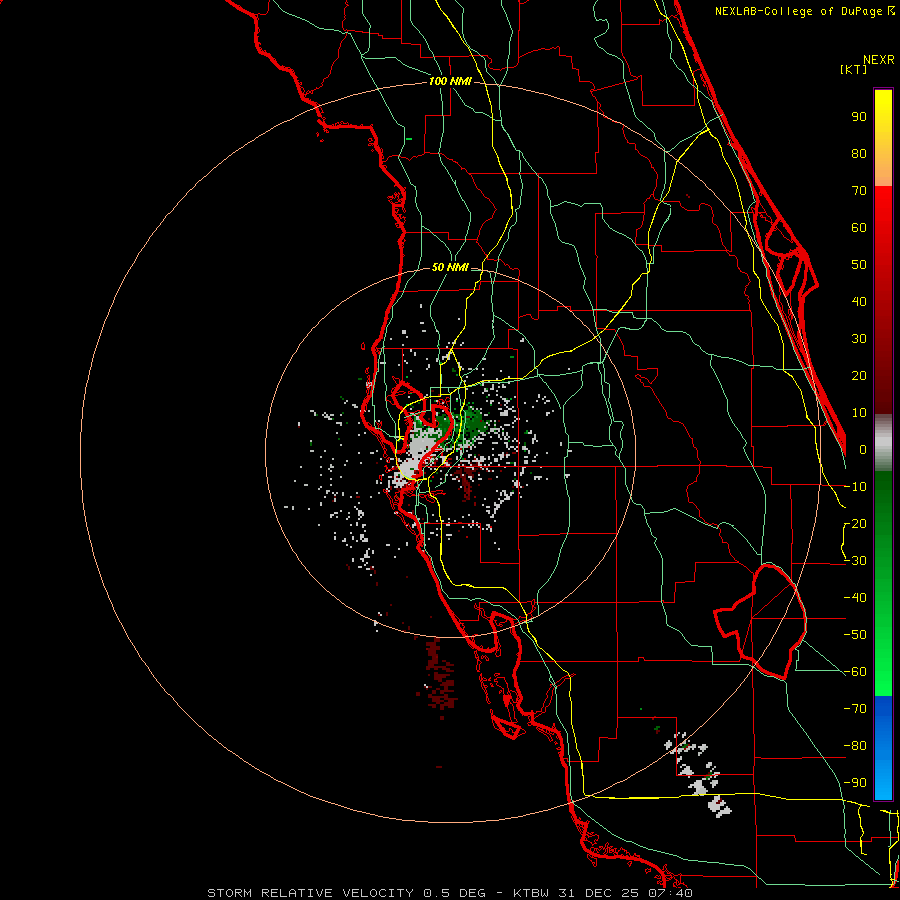Click the 100 NMI range ring label
Viewport: 900px width, 900px height.
pos(450,82)
